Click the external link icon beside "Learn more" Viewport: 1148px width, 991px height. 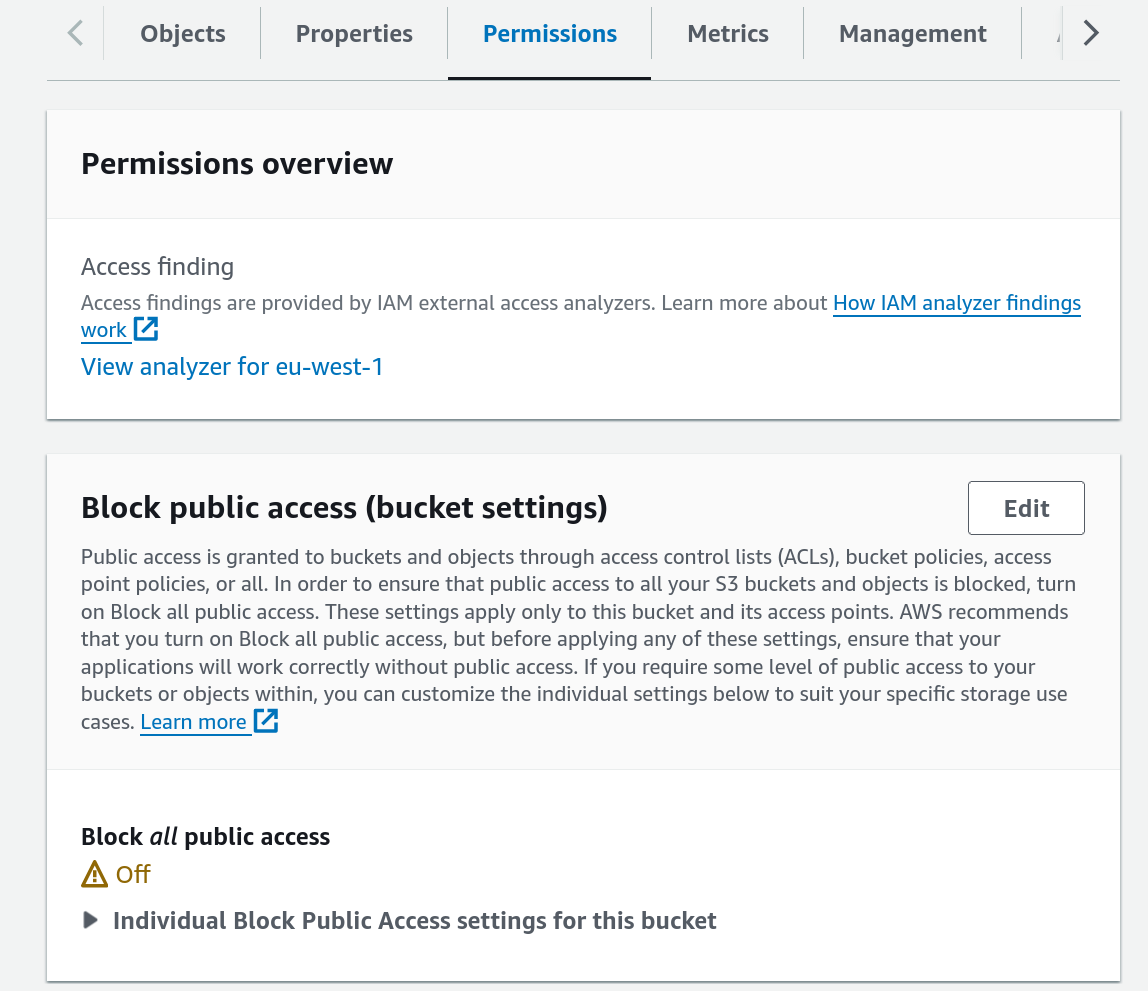(265, 720)
